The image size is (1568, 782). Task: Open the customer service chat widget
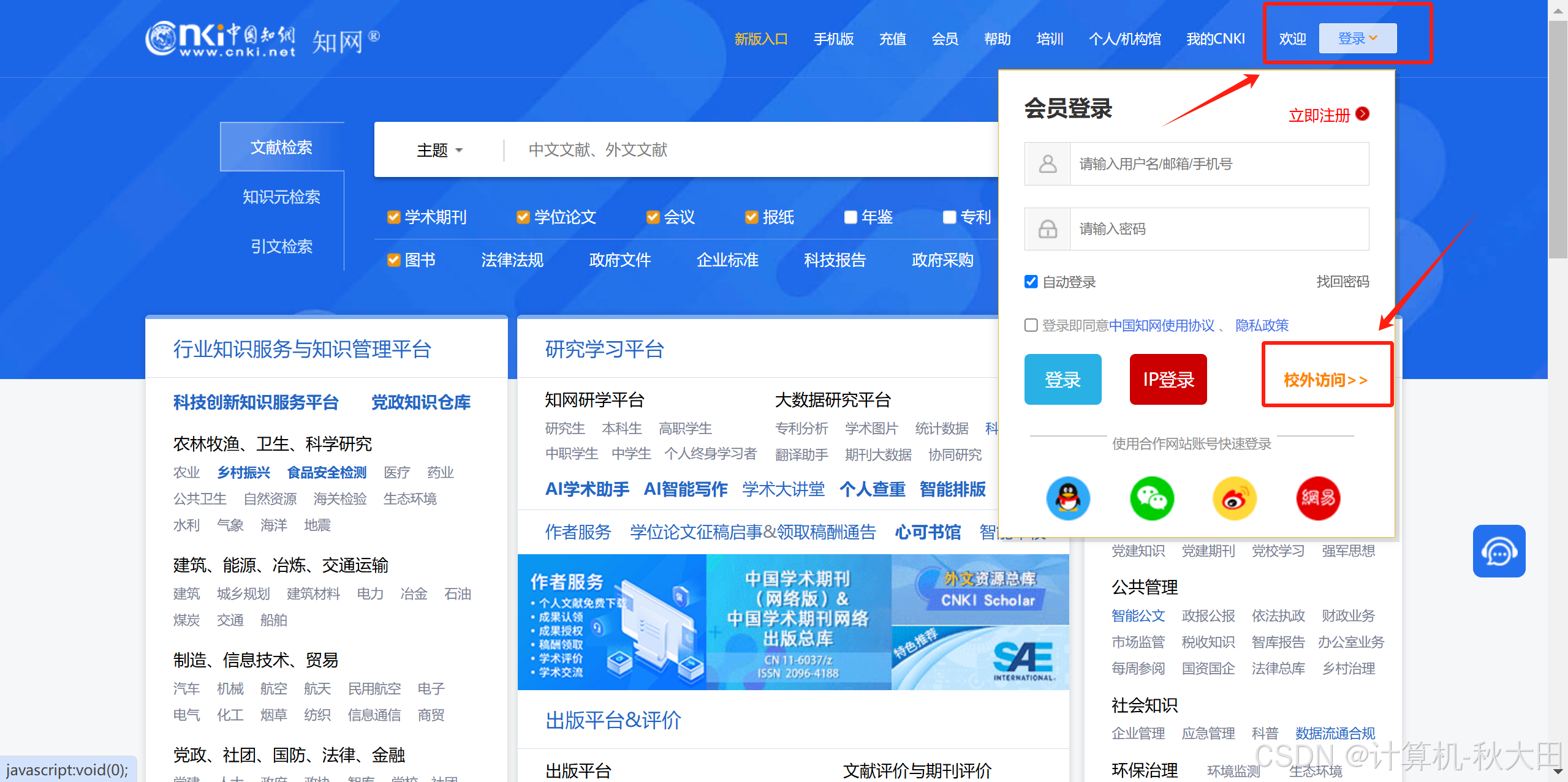tap(1499, 551)
